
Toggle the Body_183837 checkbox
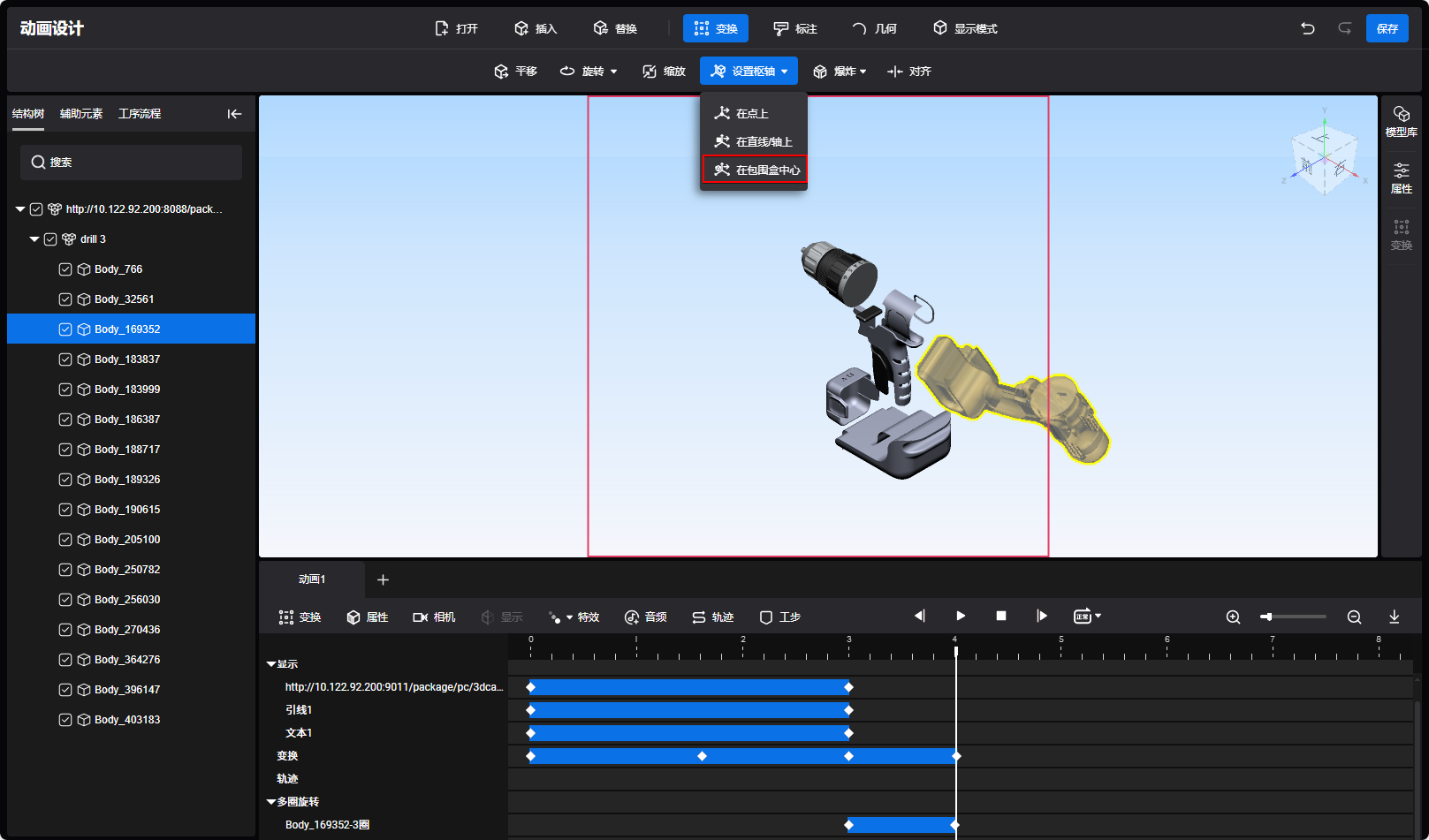click(x=65, y=359)
